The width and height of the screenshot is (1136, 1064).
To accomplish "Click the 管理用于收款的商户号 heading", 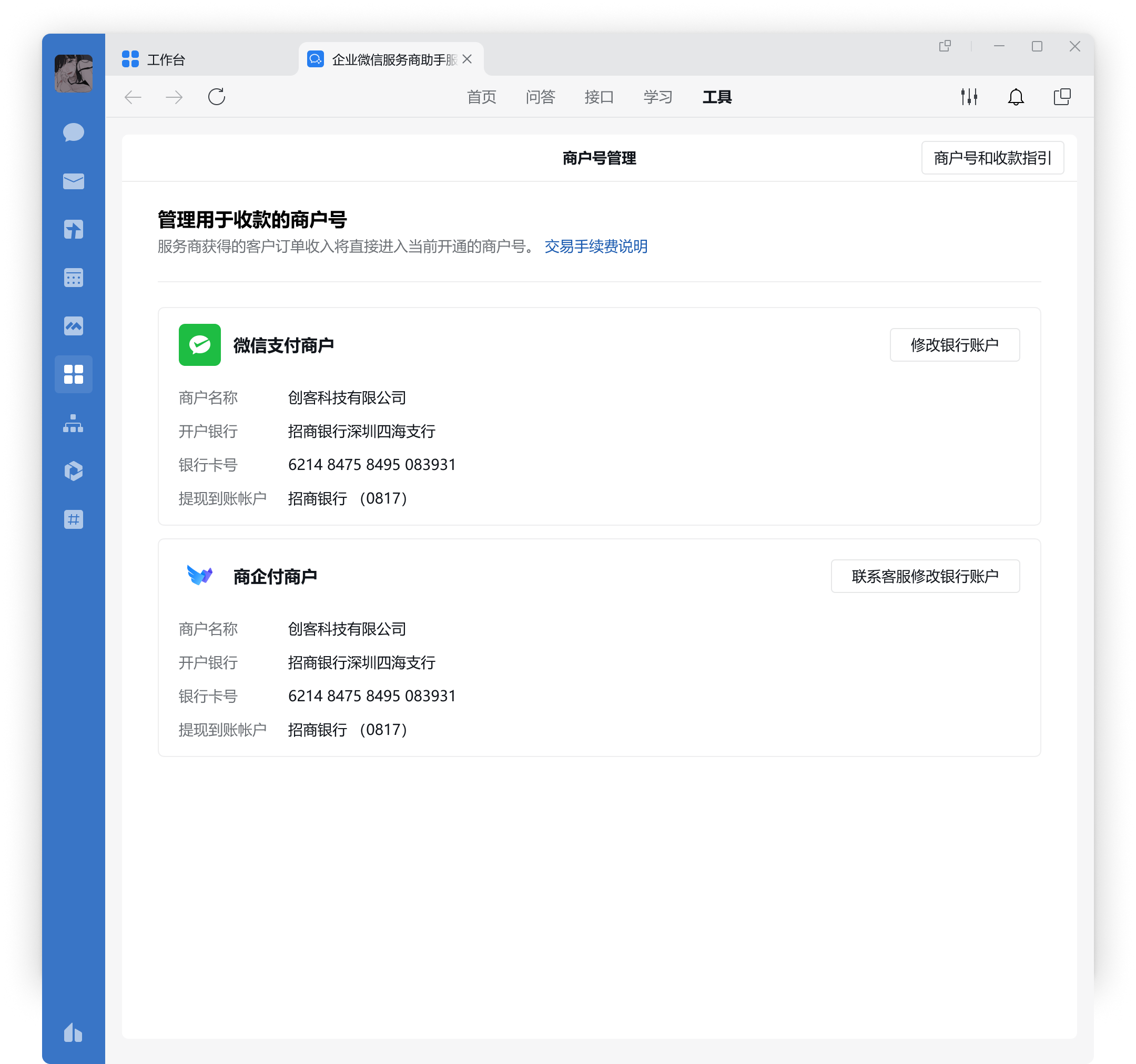I will click(252, 219).
